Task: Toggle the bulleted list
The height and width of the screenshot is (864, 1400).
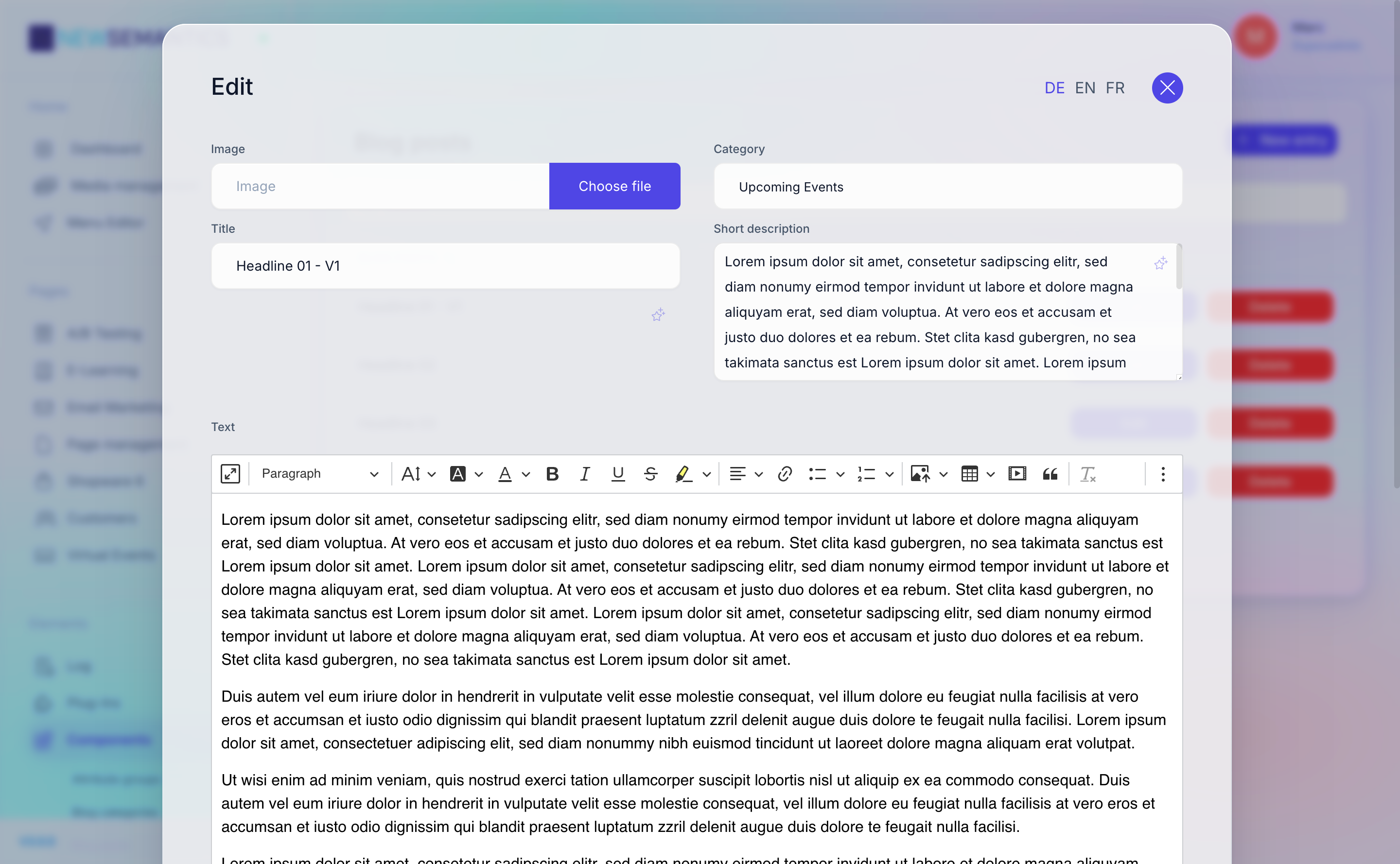Action: coord(818,474)
